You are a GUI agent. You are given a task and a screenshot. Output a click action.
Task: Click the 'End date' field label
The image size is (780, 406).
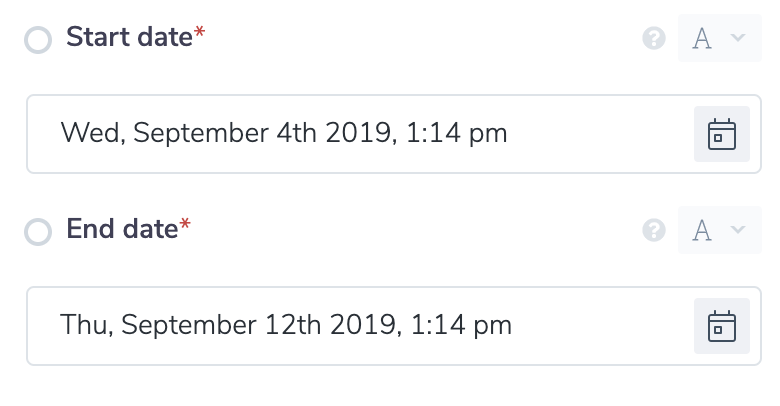pyautogui.click(x=121, y=230)
